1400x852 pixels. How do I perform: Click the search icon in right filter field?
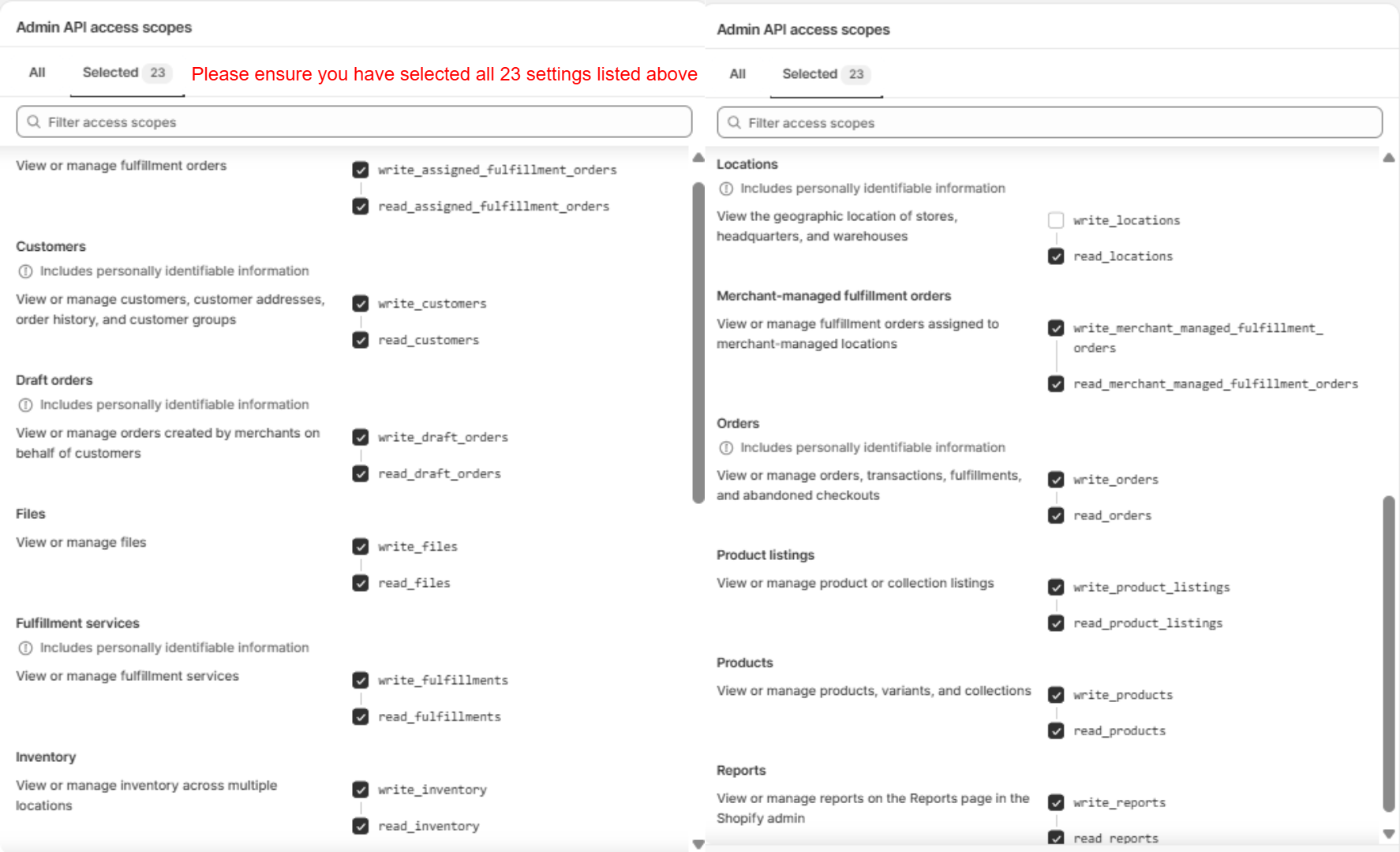(x=734, y=123)
